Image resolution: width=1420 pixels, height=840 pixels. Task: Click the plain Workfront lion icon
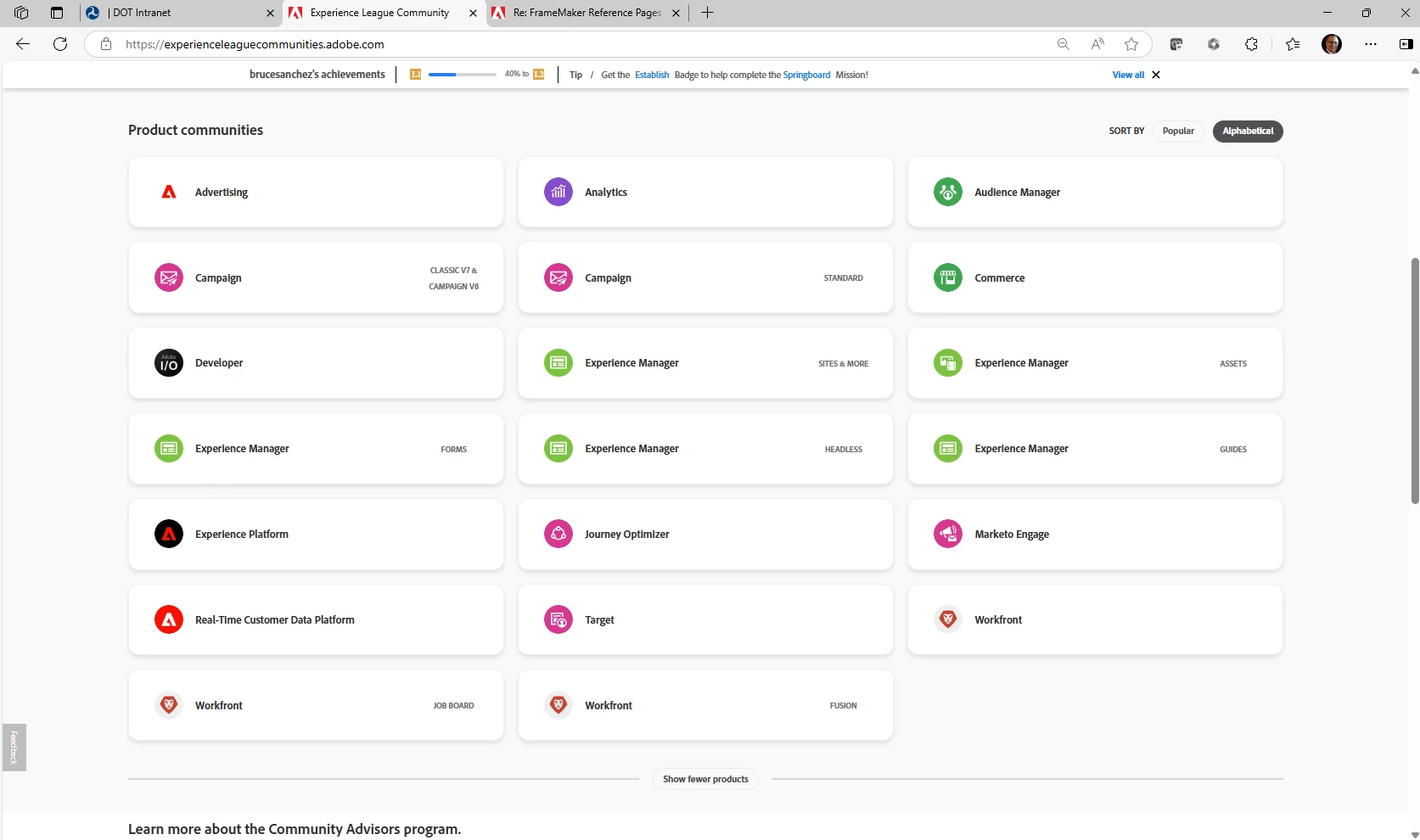tap(948, 619)
